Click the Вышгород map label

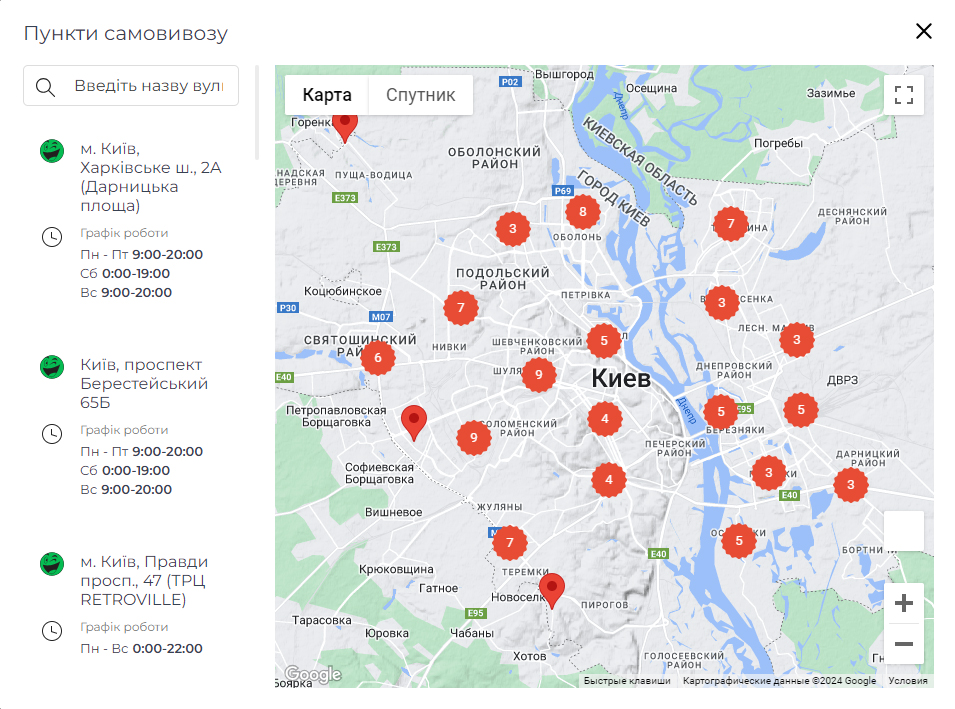click(x=564, y=74)
